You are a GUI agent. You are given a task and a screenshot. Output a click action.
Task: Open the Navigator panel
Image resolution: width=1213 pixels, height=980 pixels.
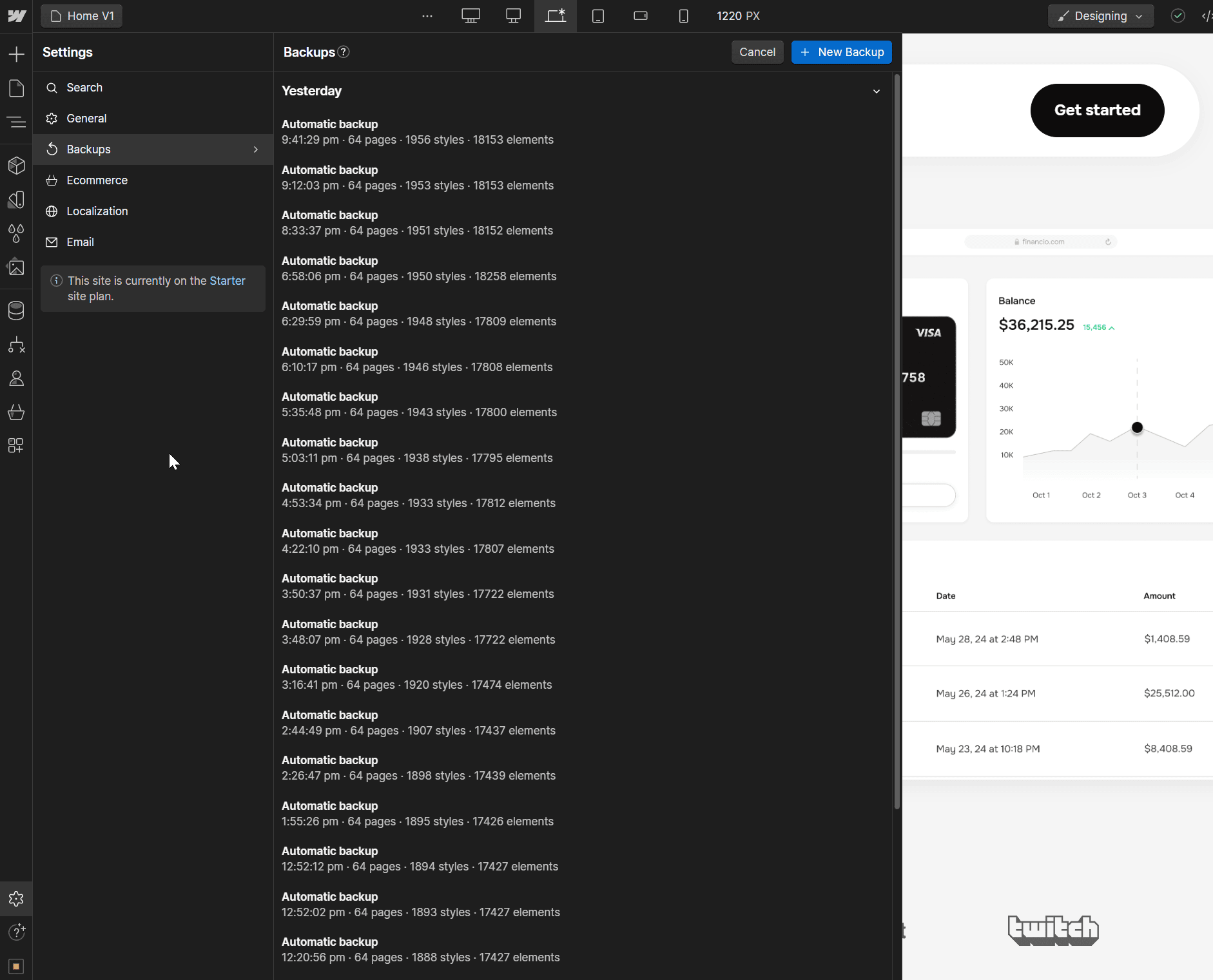point(16,122)
